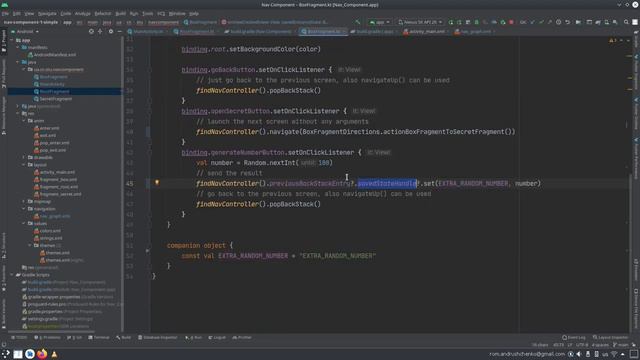Collapse the layout folder node
Image resolution: width=640 pixels, height=360 pixels.
pos(24,165)
